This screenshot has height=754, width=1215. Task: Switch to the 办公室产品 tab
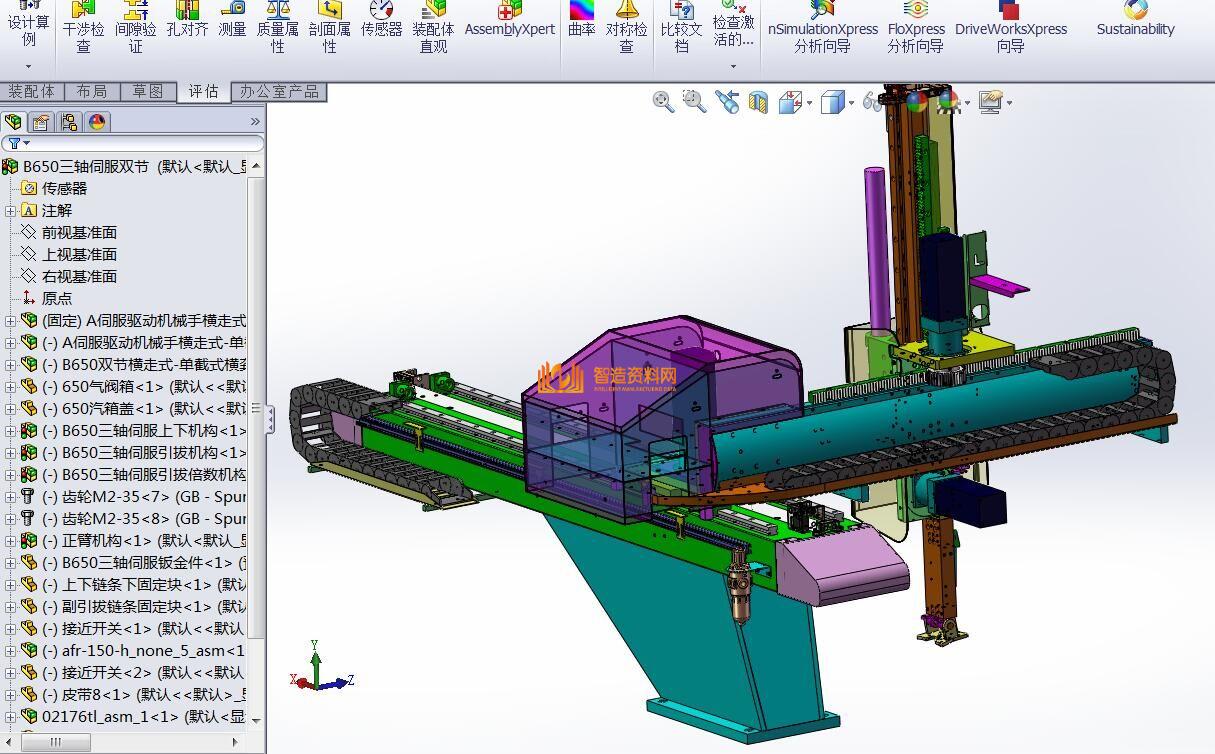point(279,92)
